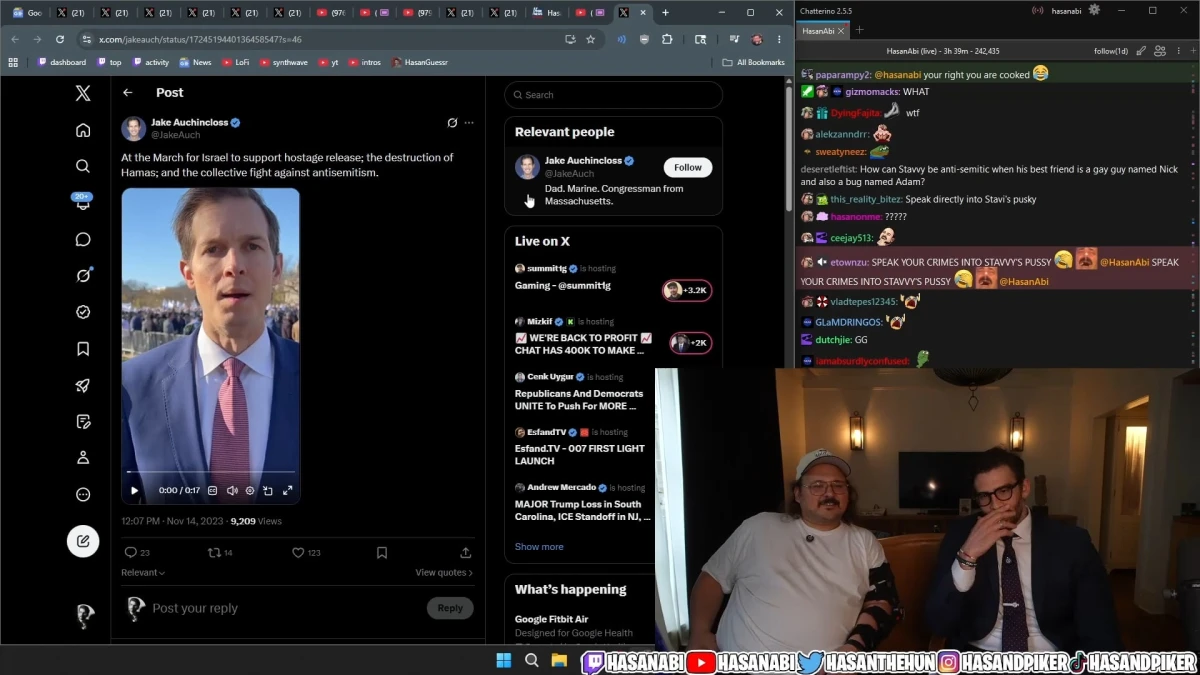Open Chrome three-dot menu
Viewport: 1200px width, 675px height.
pos(780,39)
